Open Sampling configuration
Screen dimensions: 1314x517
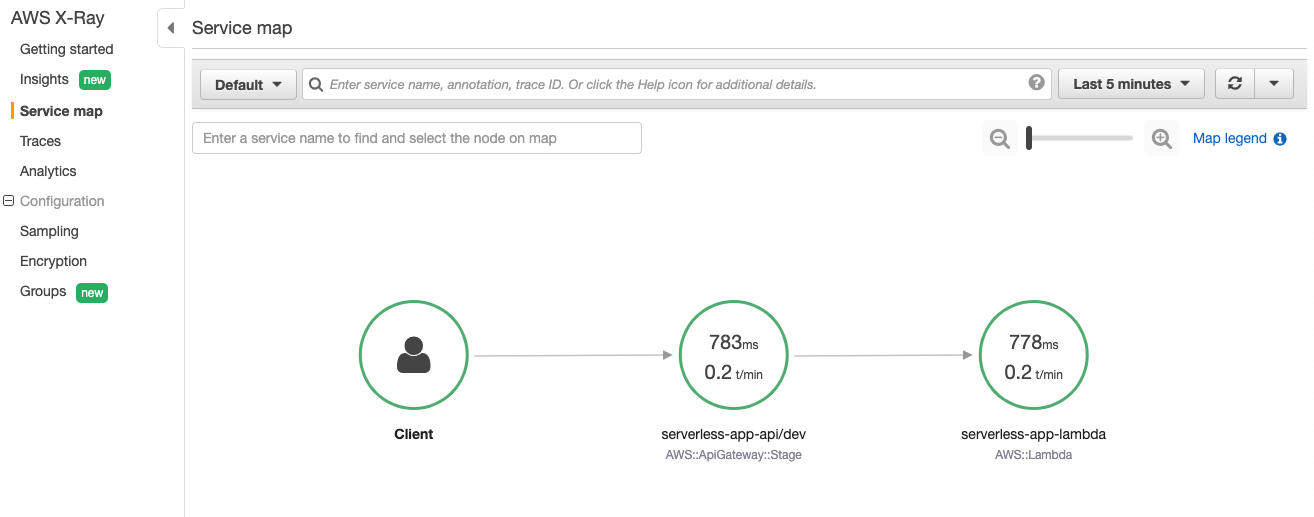coord(49,231)
